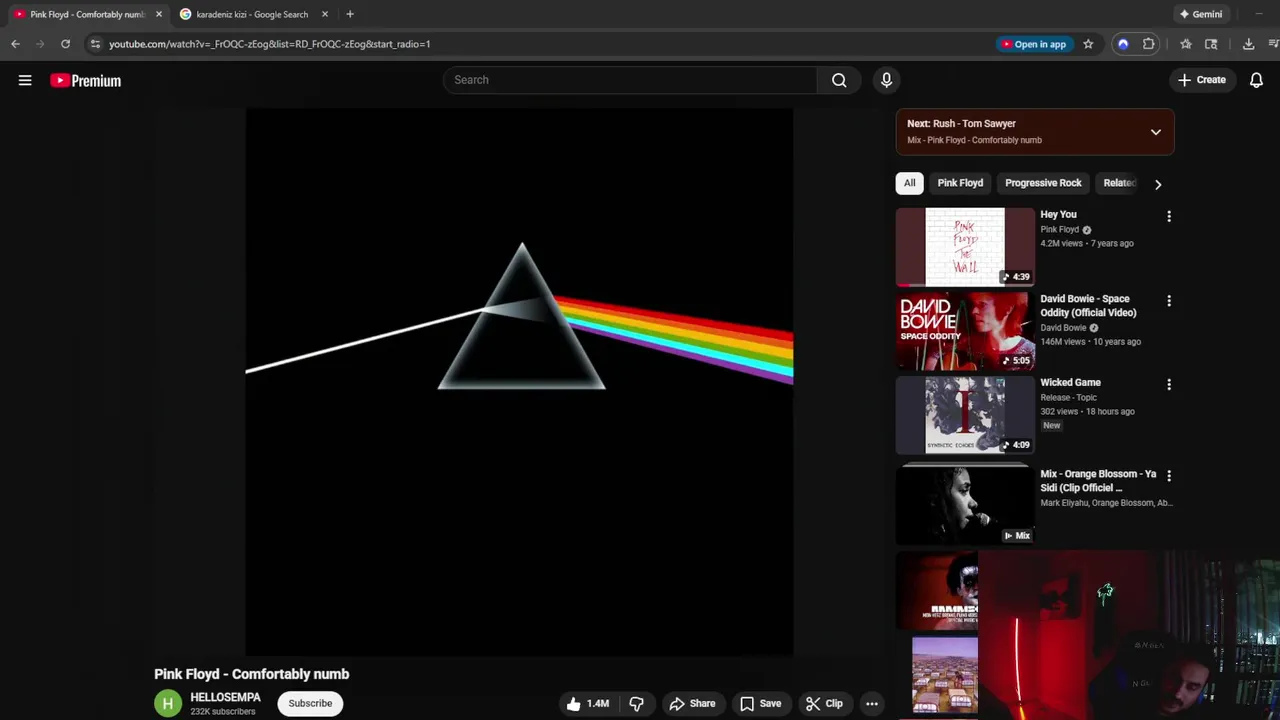Image resolution: width=1280 pixels, height=720 pixels.
Task: Switch to karadeniz kizi Google Search tab
Action: tap(252, 14)
